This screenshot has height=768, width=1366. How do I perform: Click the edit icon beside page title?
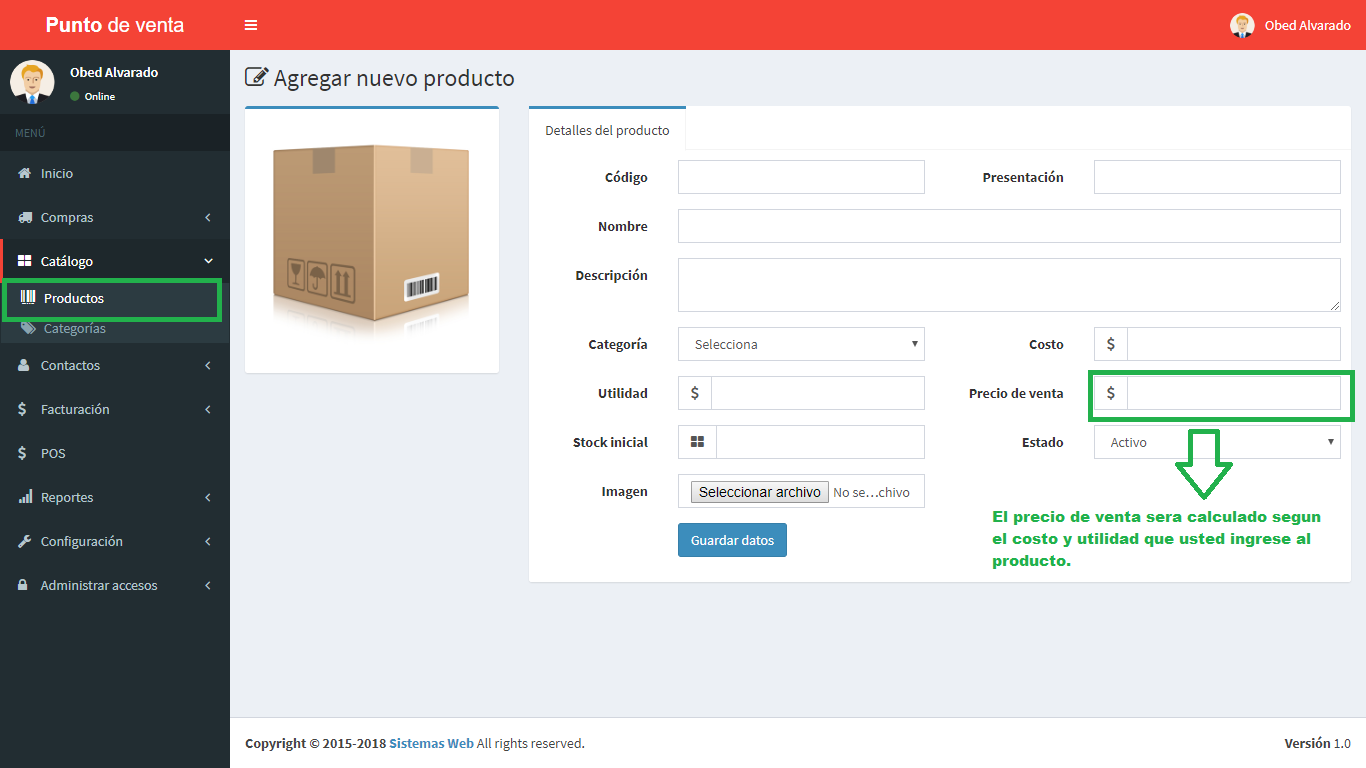pyautogui.click(x=256, y=77)
